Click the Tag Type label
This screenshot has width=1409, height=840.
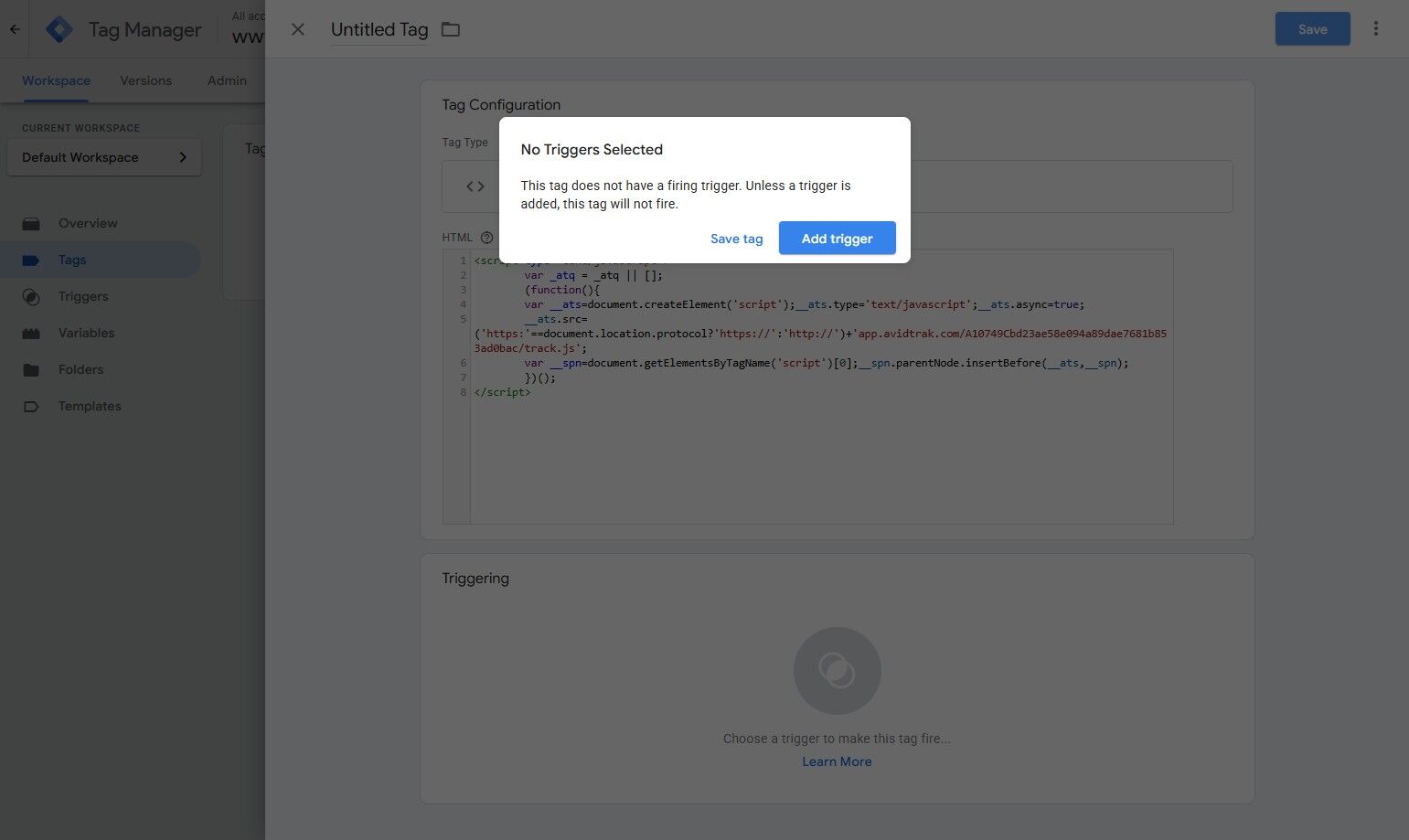(x=464, y=143)
